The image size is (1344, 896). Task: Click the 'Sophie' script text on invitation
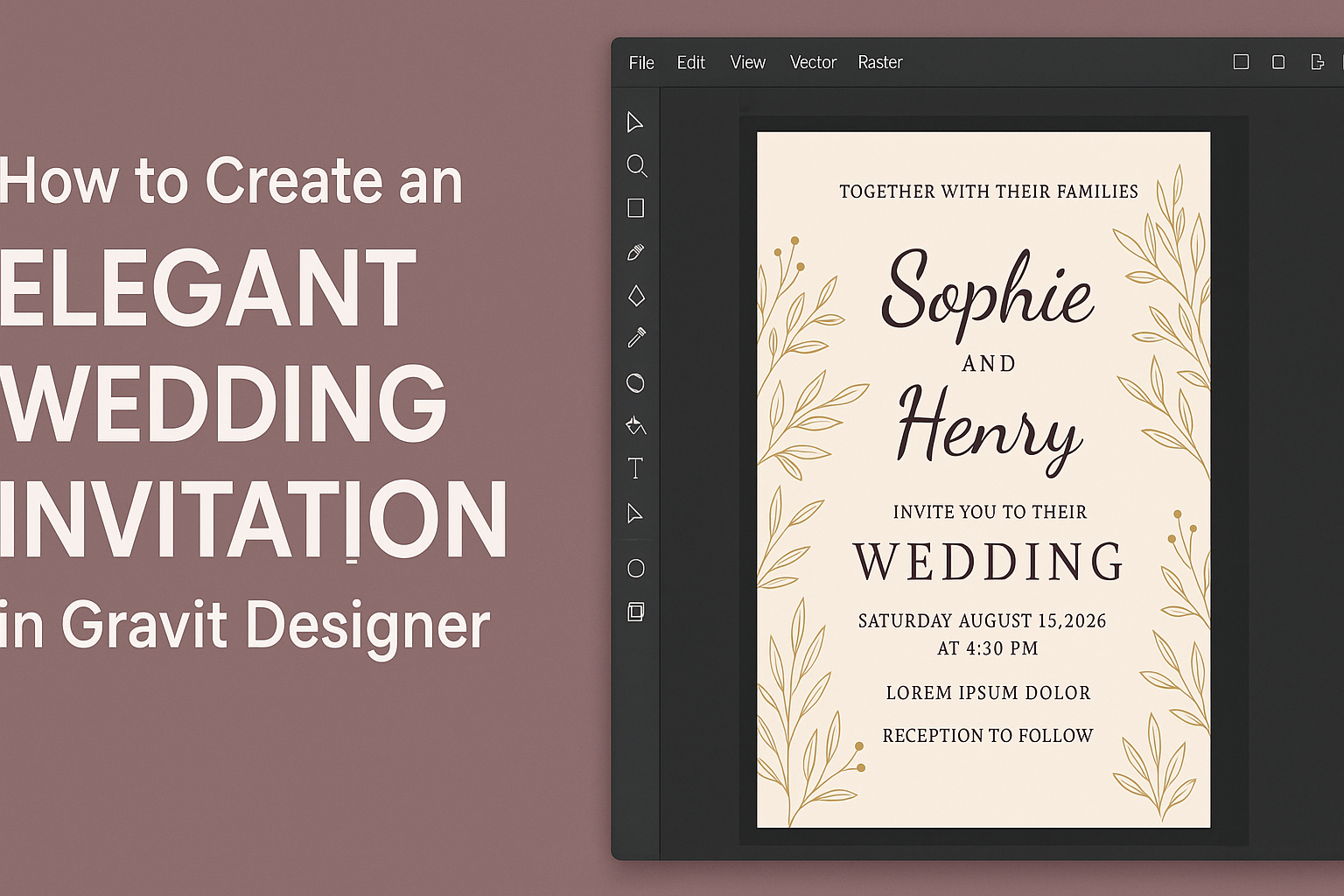click(x=988, y=296)
